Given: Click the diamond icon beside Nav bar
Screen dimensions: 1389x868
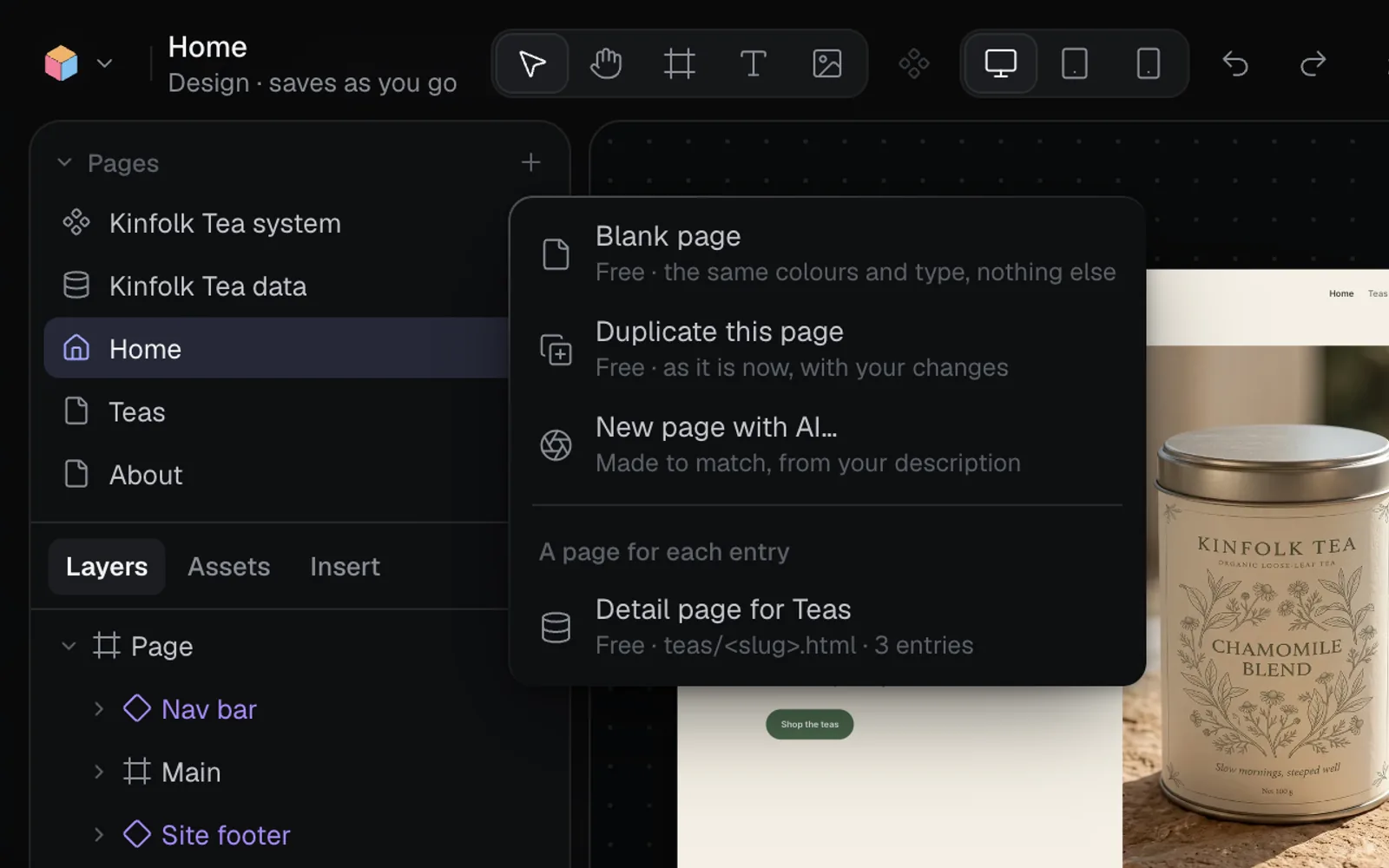Looking at the screenshot, I should coord(137,708).
